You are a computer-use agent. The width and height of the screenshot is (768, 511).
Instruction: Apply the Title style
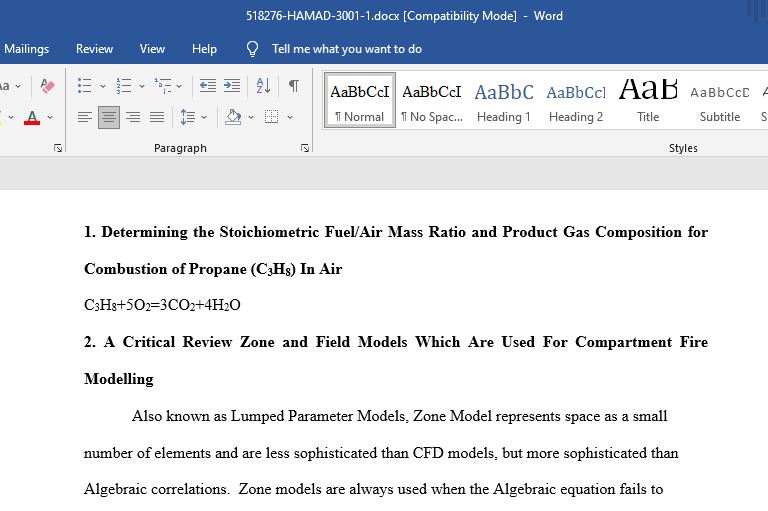pos(648,101)
